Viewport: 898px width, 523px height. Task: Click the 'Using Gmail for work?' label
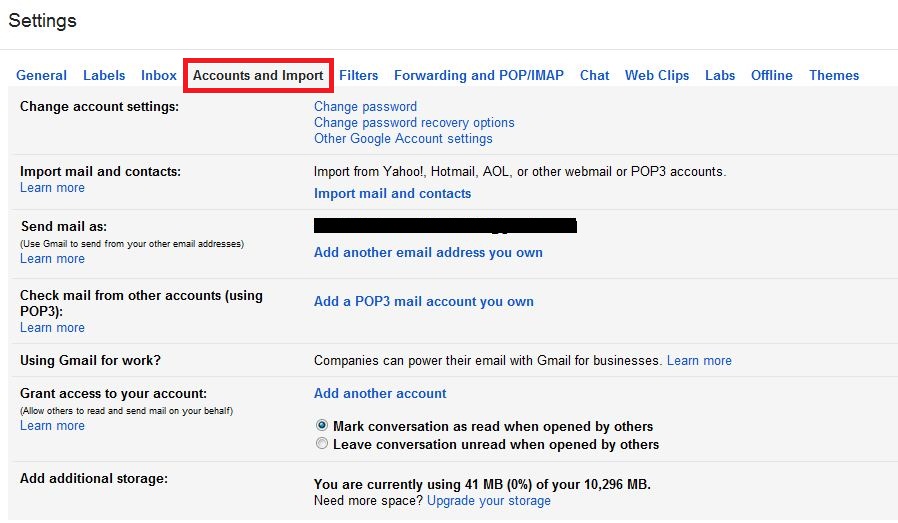pyautogui.click(x=90, y=361)
